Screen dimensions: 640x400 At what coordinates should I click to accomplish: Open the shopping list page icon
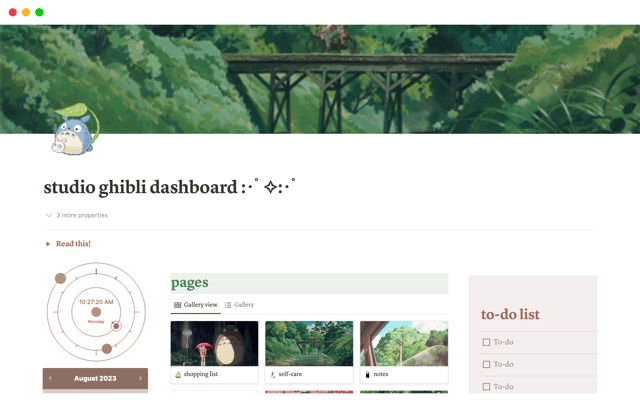178,374
